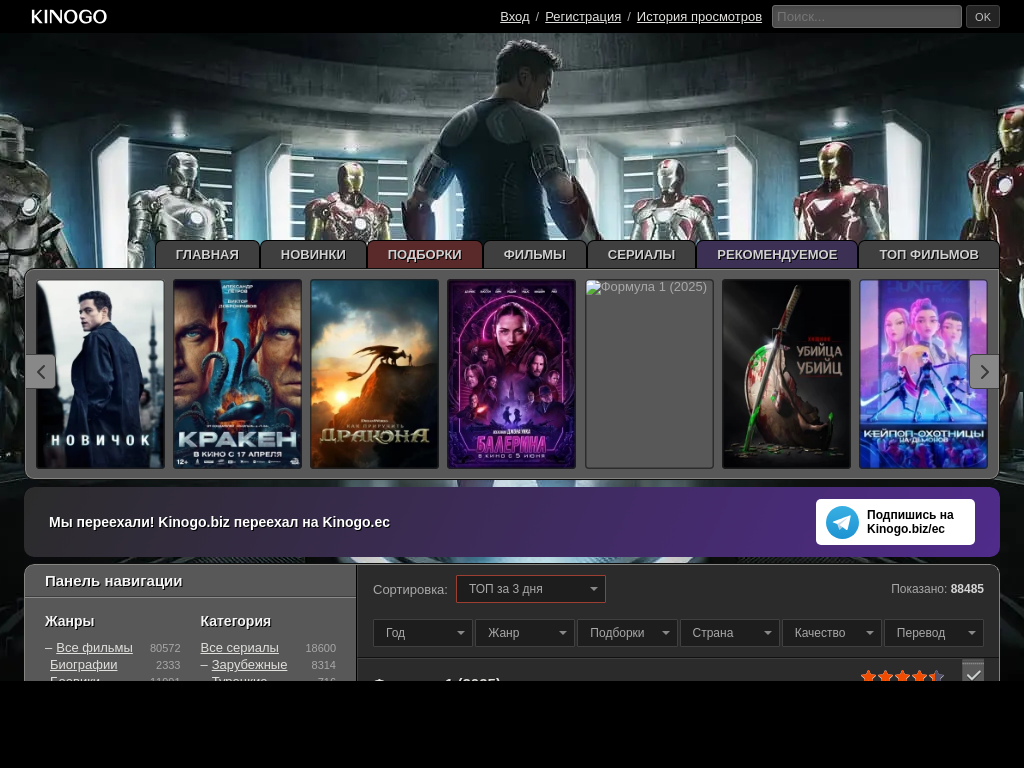Click the Жанры heading
1024x768 pixels.
[x=70, y=621]
